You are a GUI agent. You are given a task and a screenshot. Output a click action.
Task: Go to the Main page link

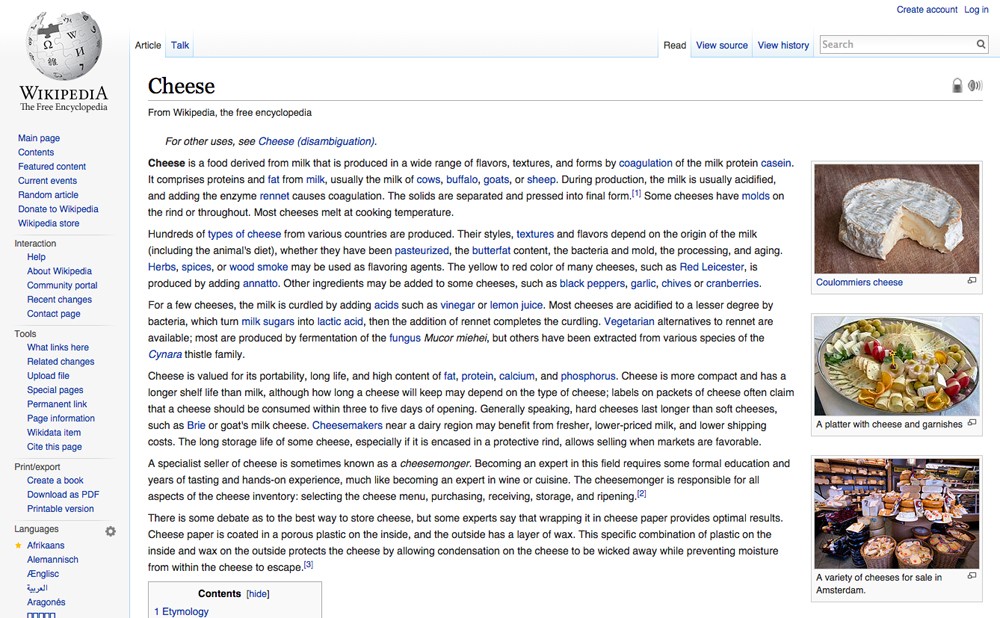[39, 138]
